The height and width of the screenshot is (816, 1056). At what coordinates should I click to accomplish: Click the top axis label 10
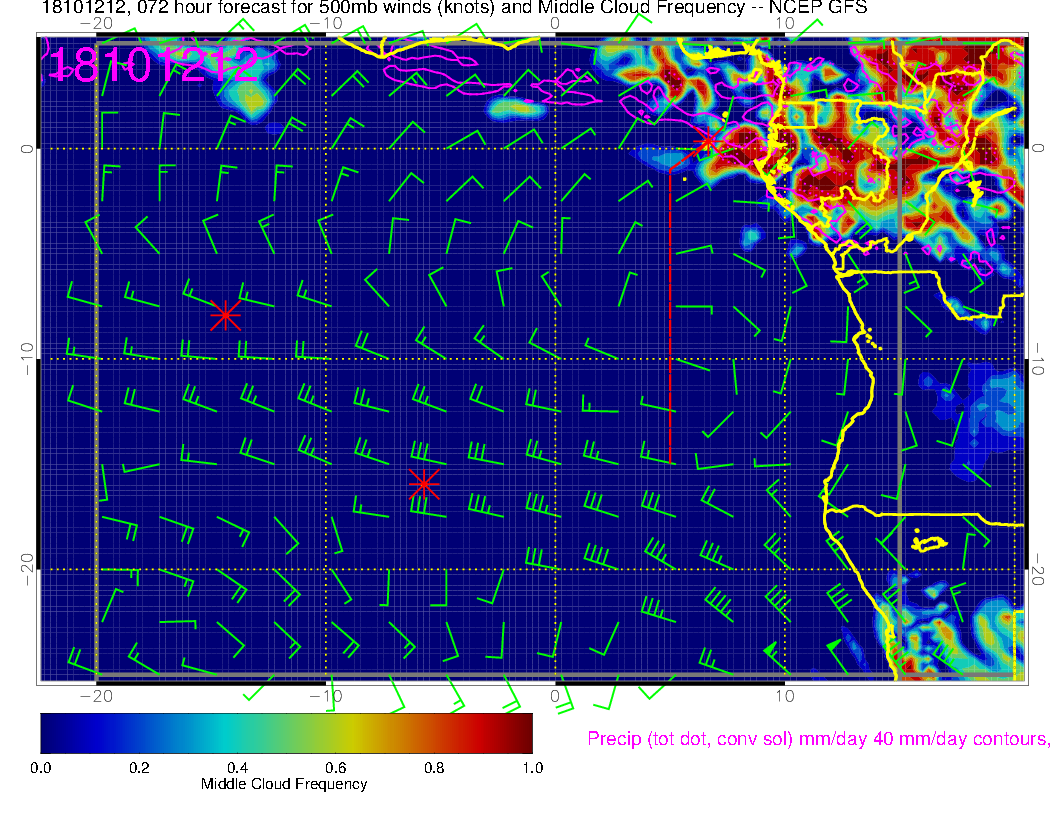(785, 24)
